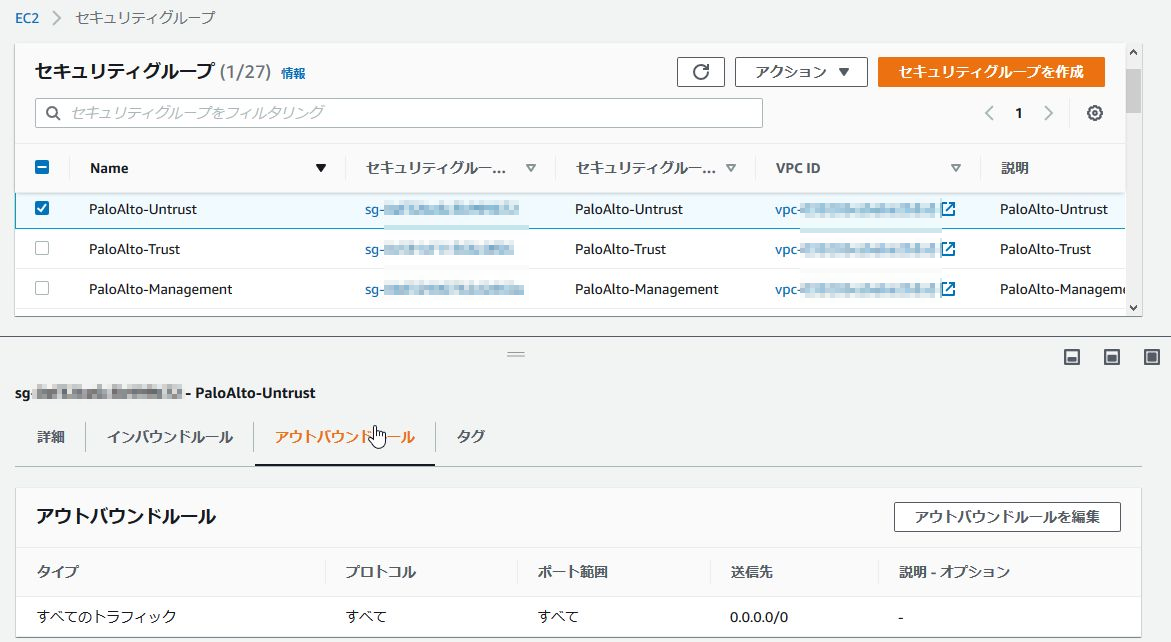Open the Name column sort dropdown
This screenshot has height=642, width=1171.
click(322, 167)
